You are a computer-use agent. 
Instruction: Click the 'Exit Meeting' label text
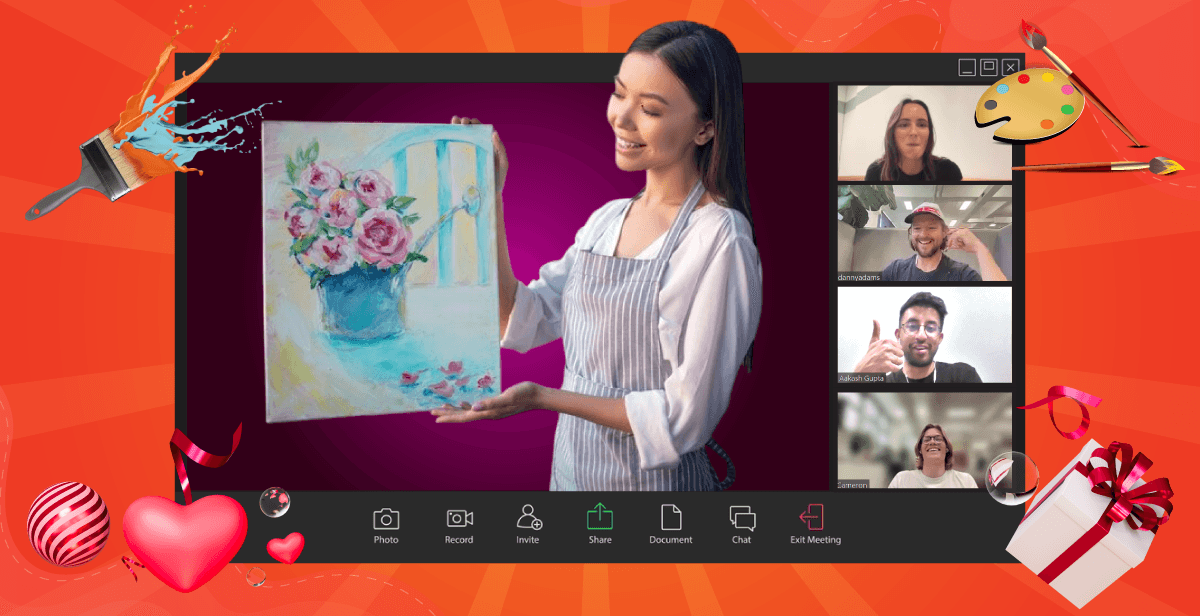click(x=816, y=540)
